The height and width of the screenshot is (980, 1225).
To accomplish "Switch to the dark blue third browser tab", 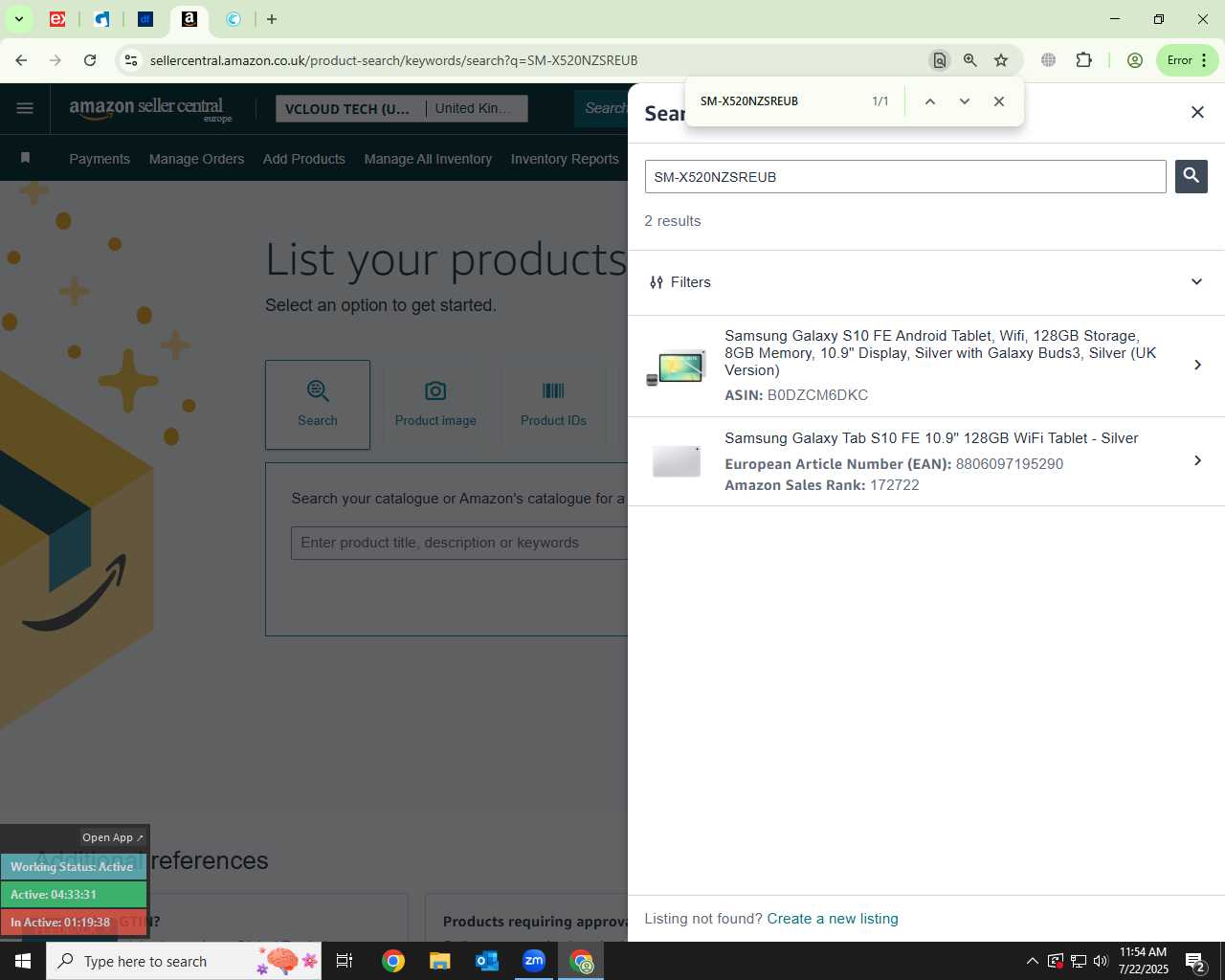I will [145, 19].
